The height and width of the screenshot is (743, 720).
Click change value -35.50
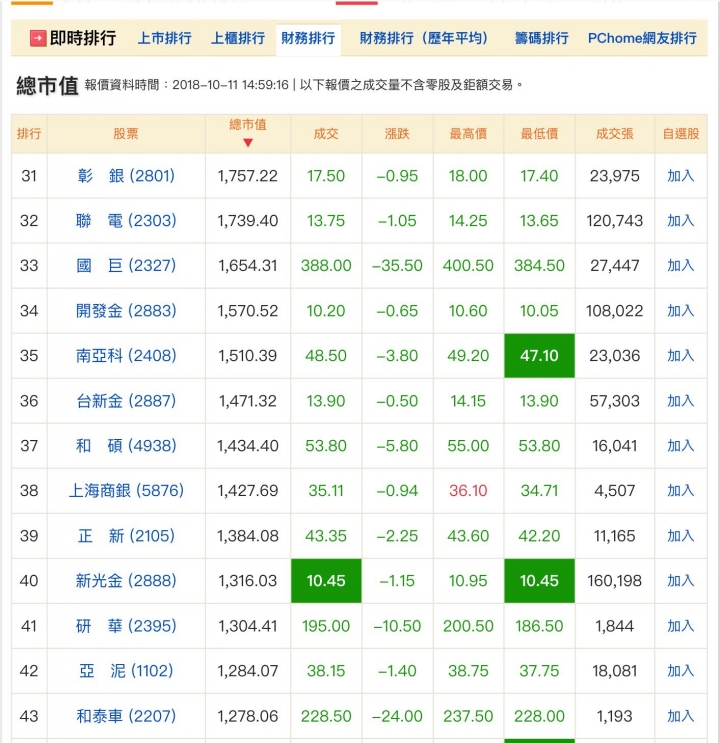[397, 265]
